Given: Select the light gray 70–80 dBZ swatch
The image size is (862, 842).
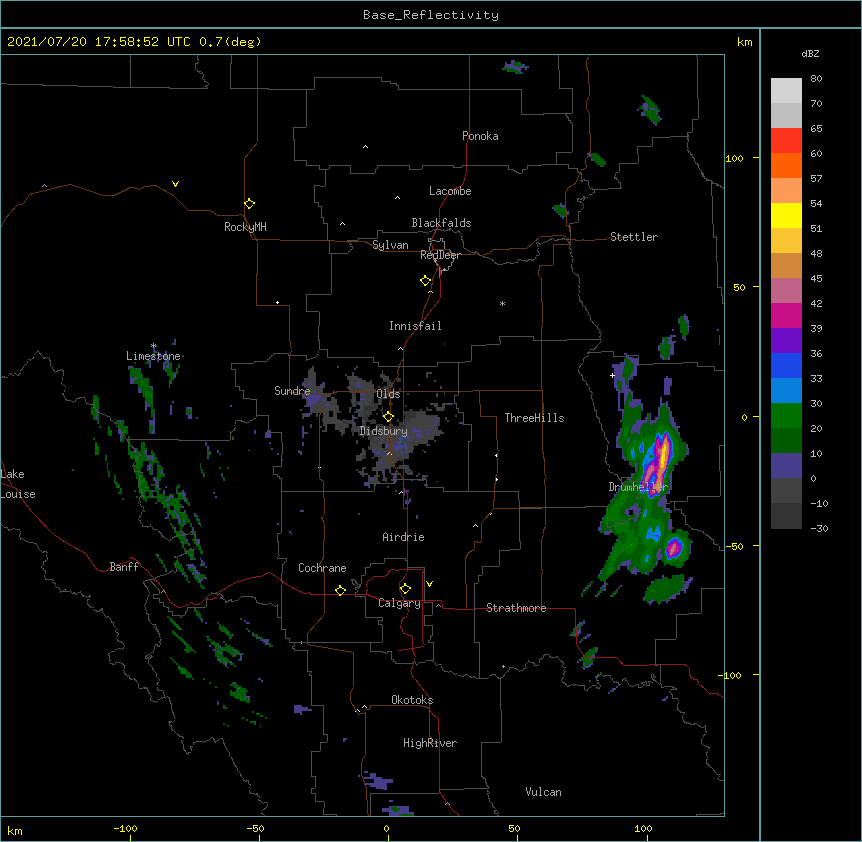Looking at the screenshot, I should 786,91.
